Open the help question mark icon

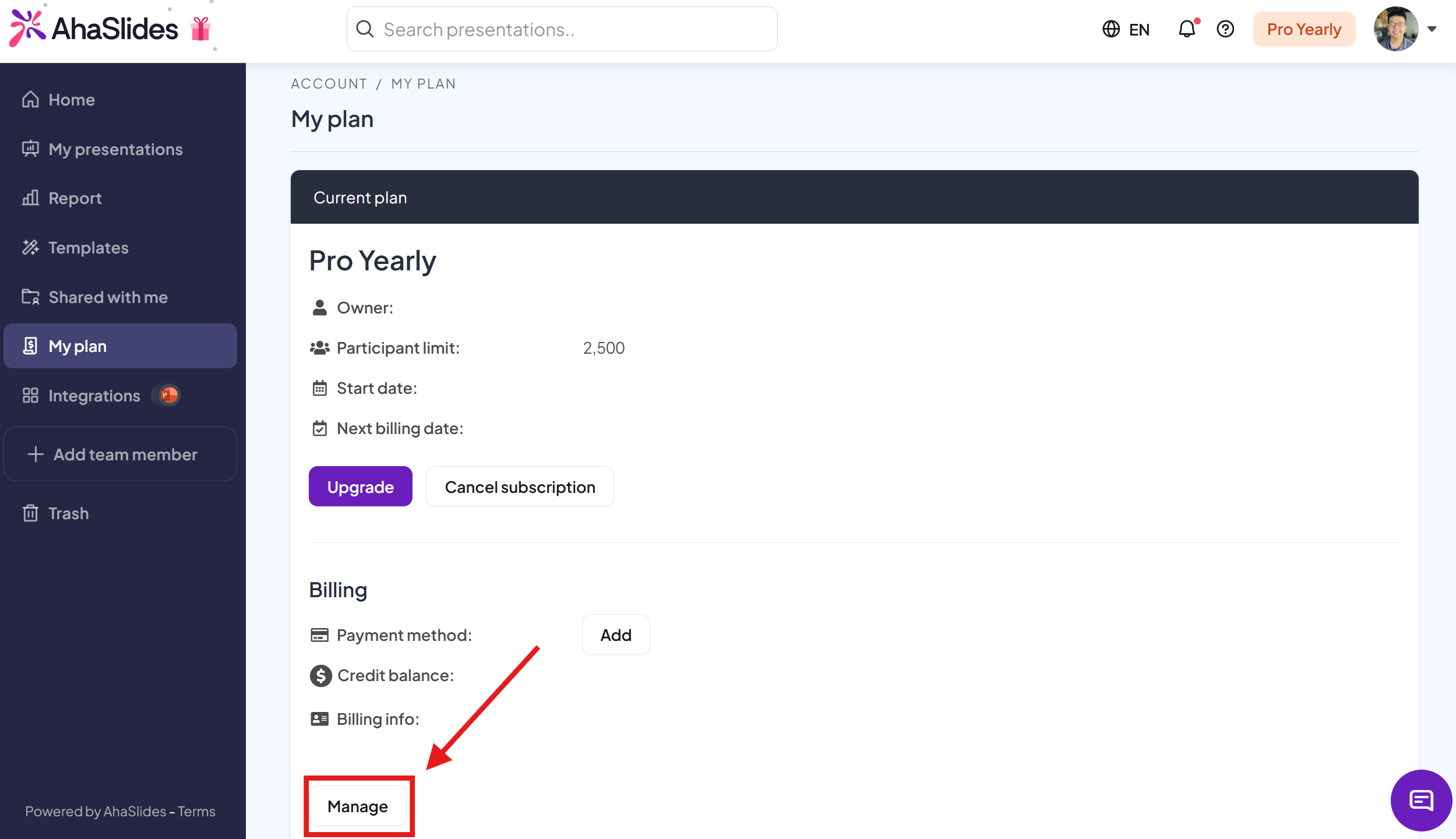point(1225,29)
